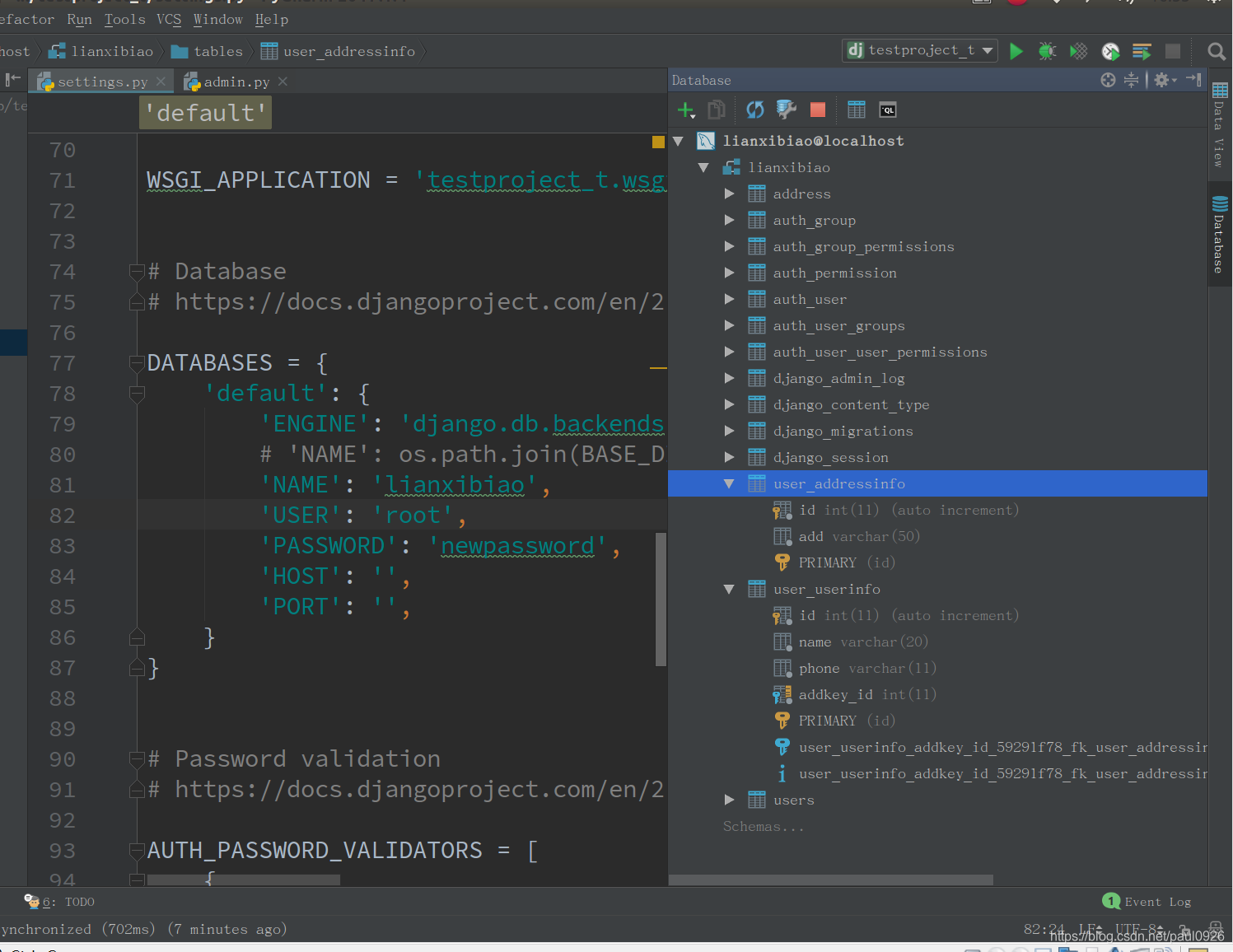This screenshot has height=952, width=1233.
Task: Open the Run menu
Action: [x=79, y=19]
